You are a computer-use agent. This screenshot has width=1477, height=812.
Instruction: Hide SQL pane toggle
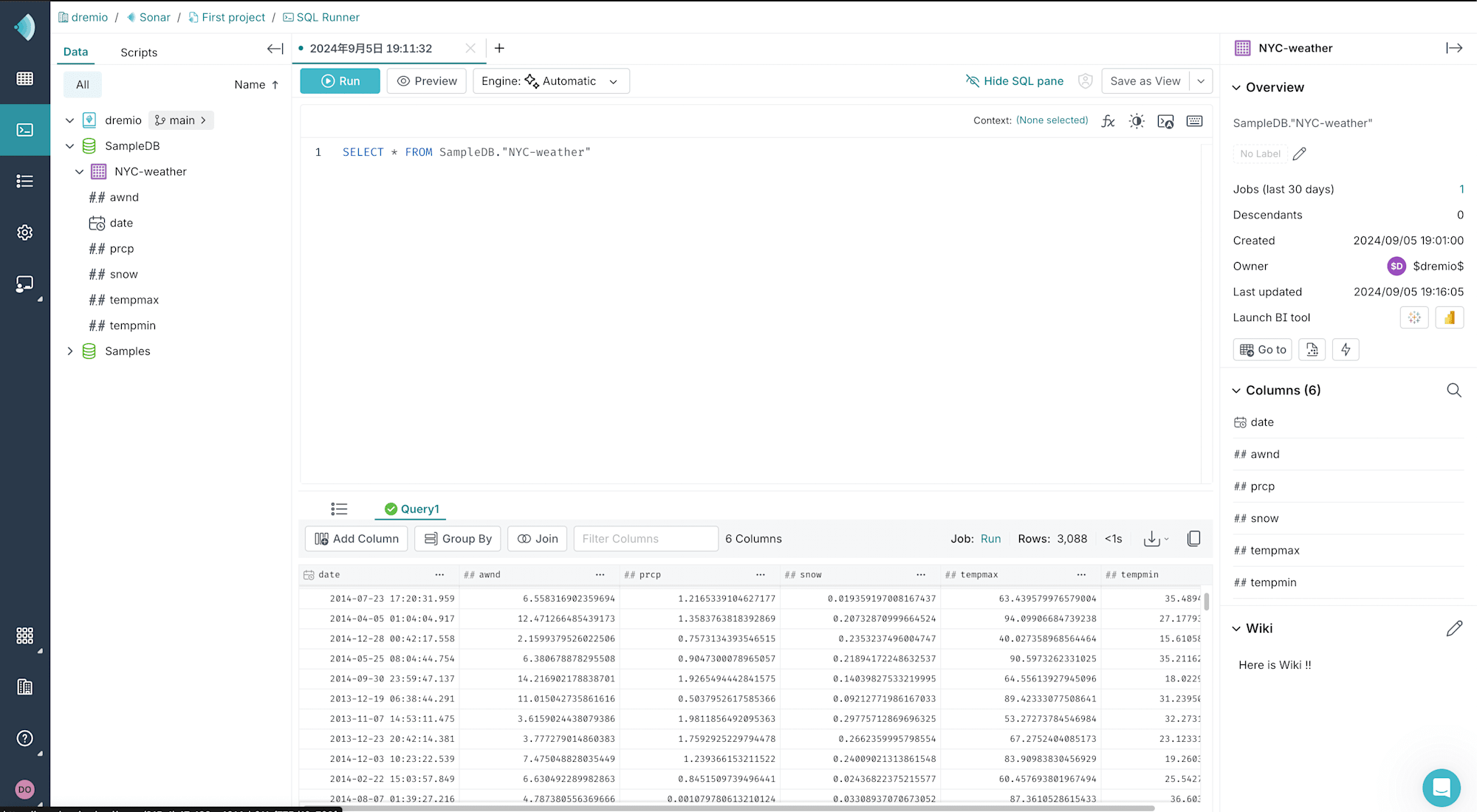(1015, 81)
